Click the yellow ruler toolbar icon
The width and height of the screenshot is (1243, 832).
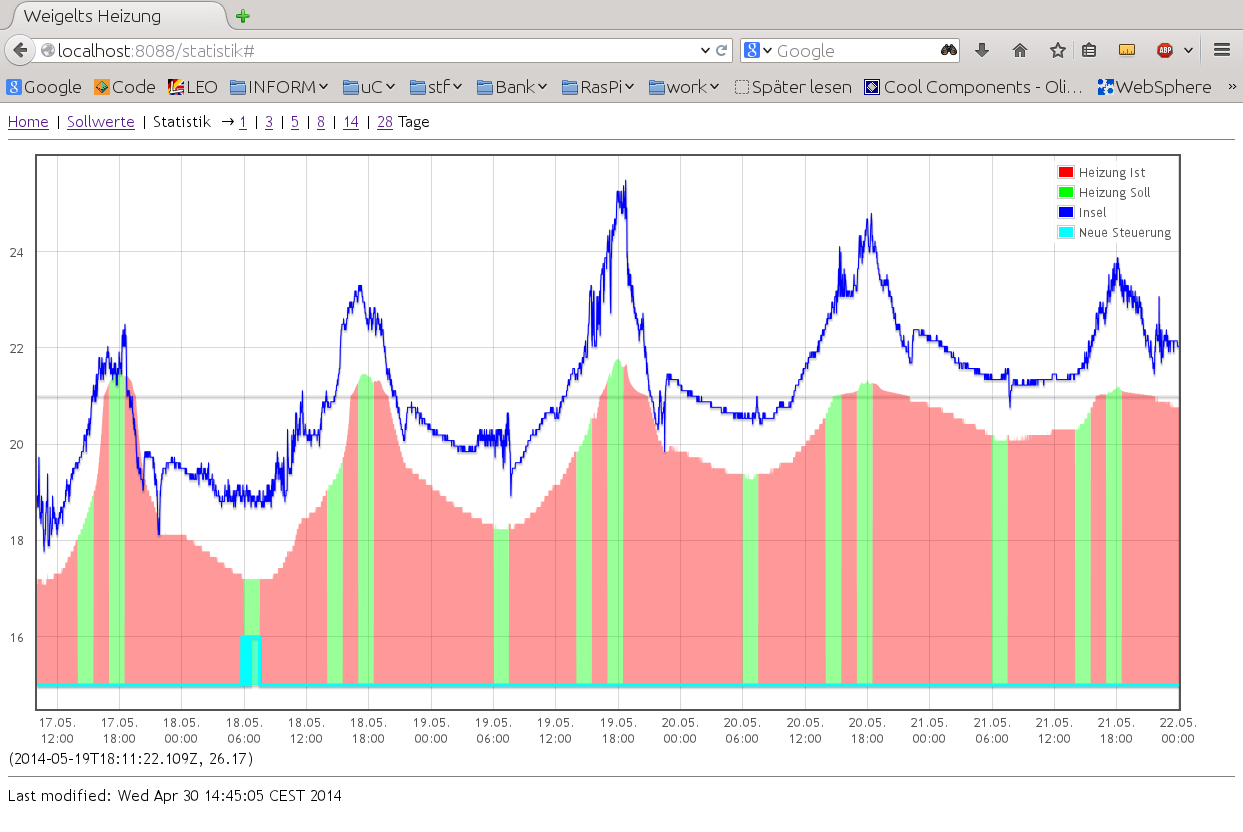1126,50
